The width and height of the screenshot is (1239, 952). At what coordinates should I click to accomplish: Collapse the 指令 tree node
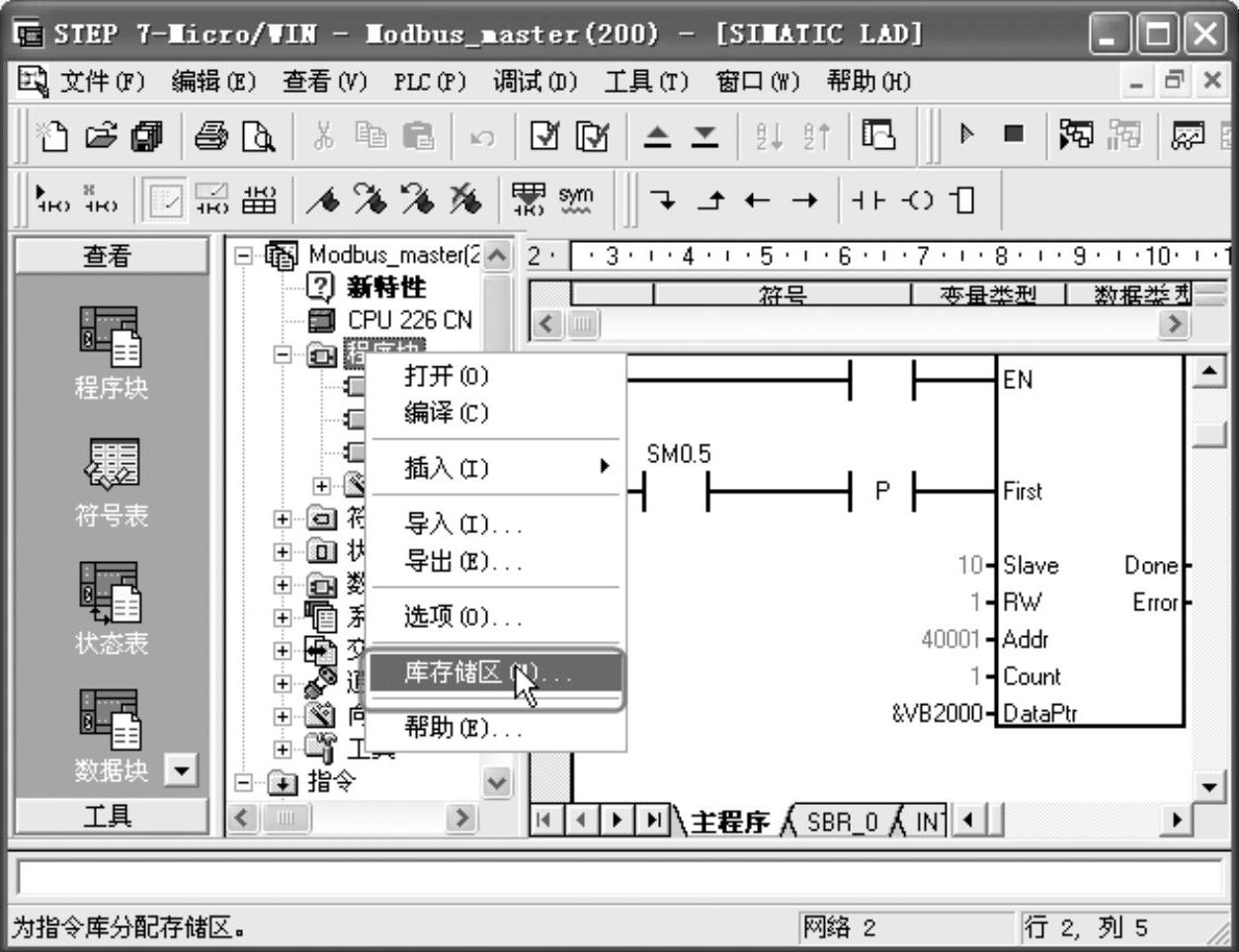(x=243, y=782)
